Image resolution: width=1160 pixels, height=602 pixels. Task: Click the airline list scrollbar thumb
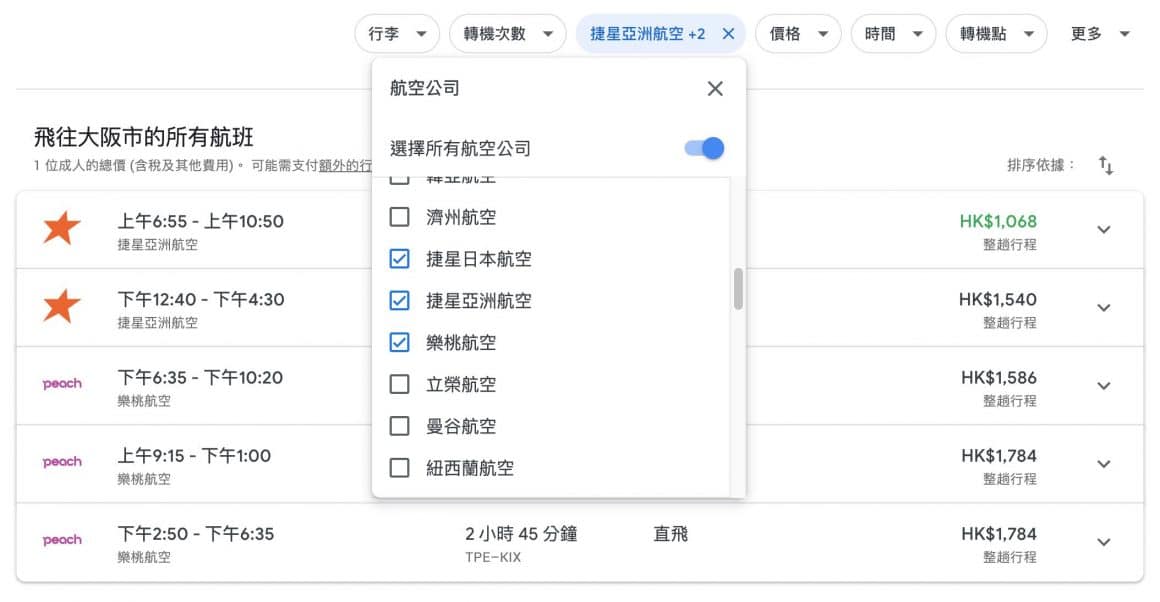pyautogui.click(x=738, y=288)
